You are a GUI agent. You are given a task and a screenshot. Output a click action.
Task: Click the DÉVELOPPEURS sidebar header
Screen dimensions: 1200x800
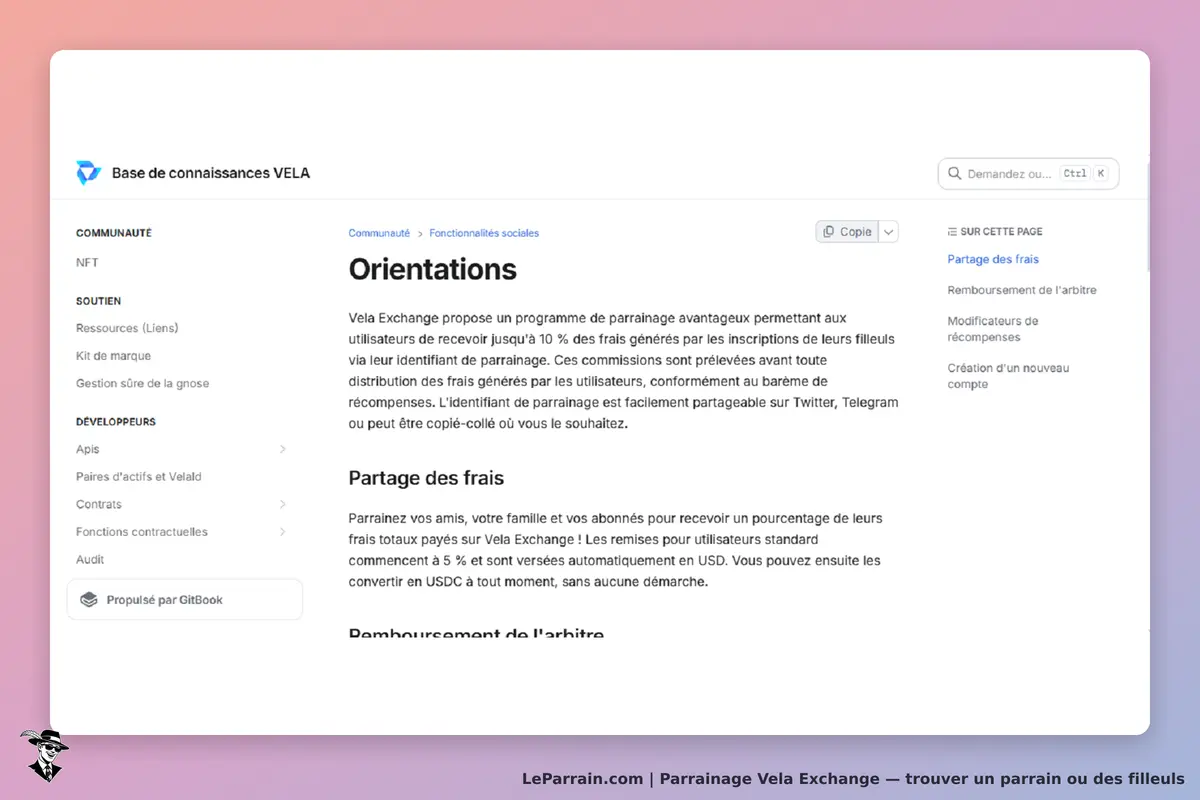tap(116, 422)
